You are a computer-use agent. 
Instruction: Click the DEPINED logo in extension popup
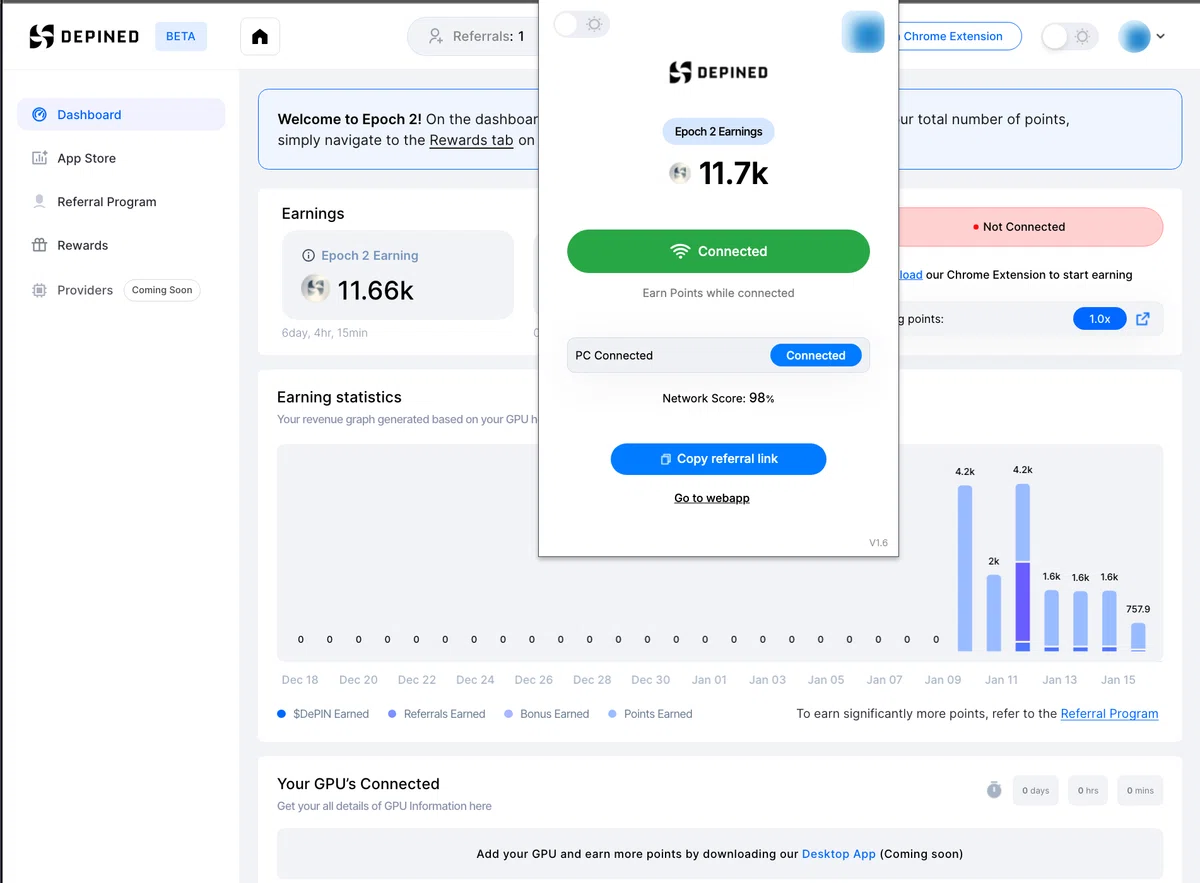tap(718, 72)
